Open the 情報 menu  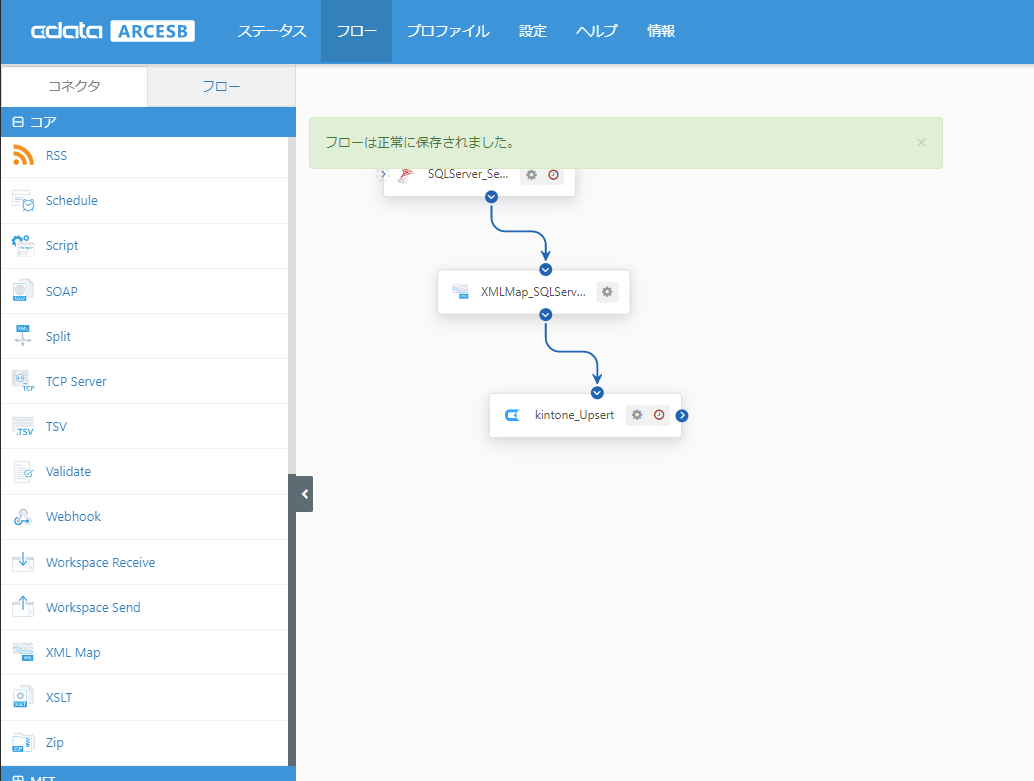click(x=661, y=31)
